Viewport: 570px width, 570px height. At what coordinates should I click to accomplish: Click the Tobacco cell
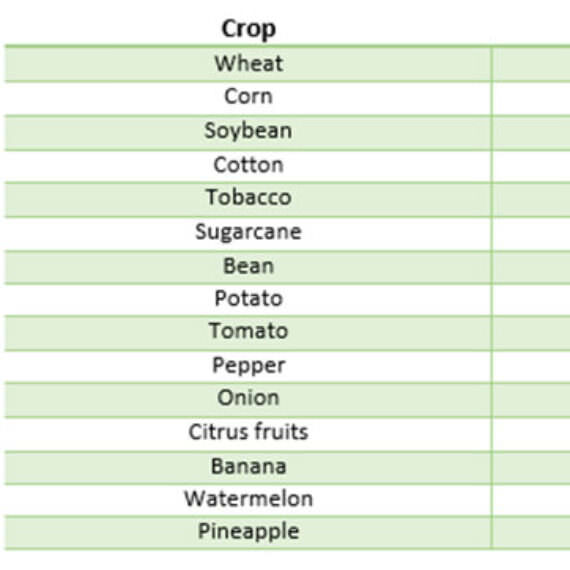(248, 199)
